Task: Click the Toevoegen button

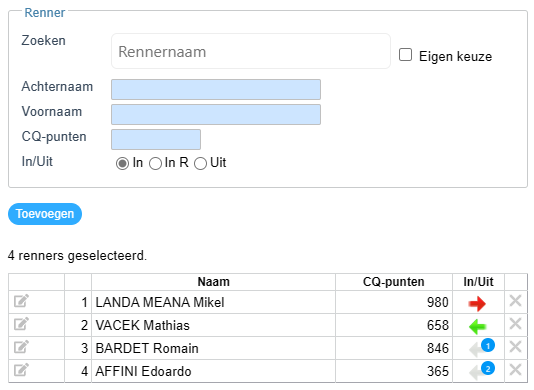Action: pyautogui.click(x=45, y=214)
